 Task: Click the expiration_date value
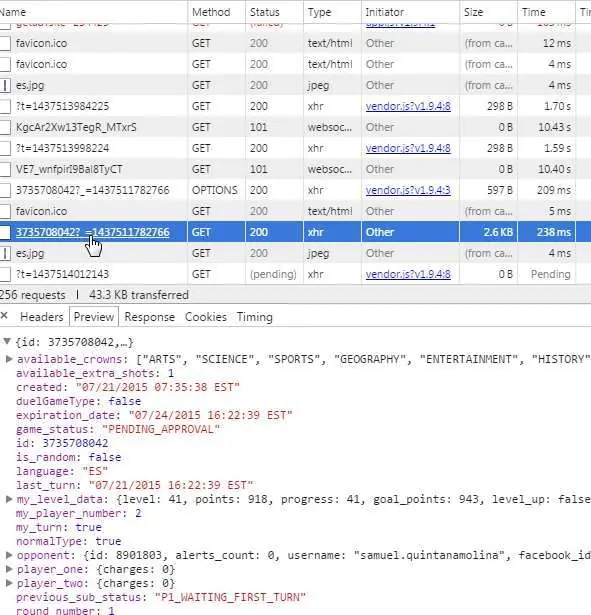click(211, 415)
